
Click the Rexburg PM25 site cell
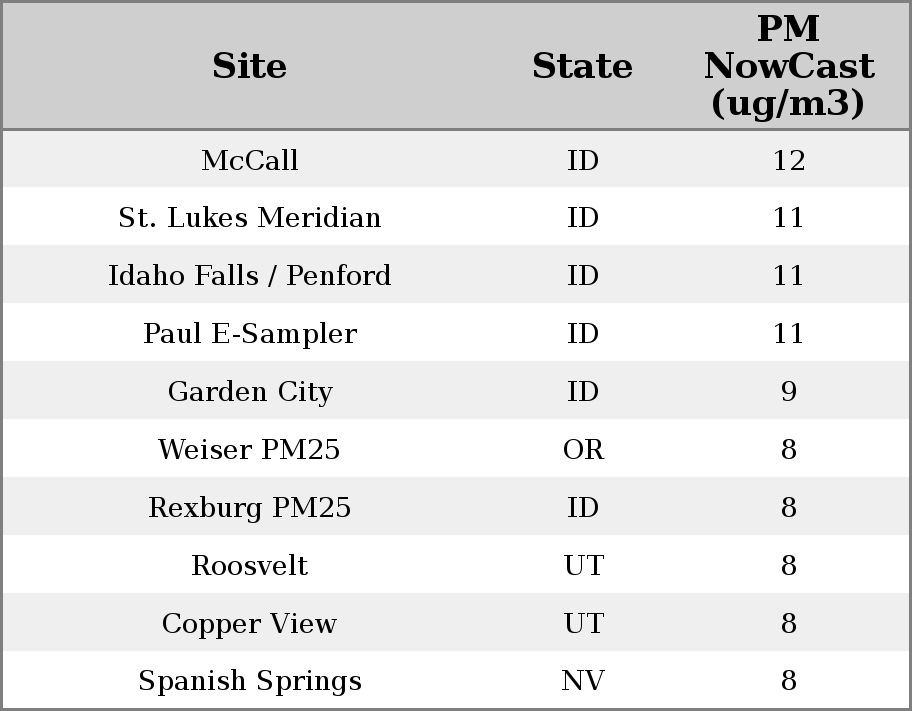(x=250, y=508)
